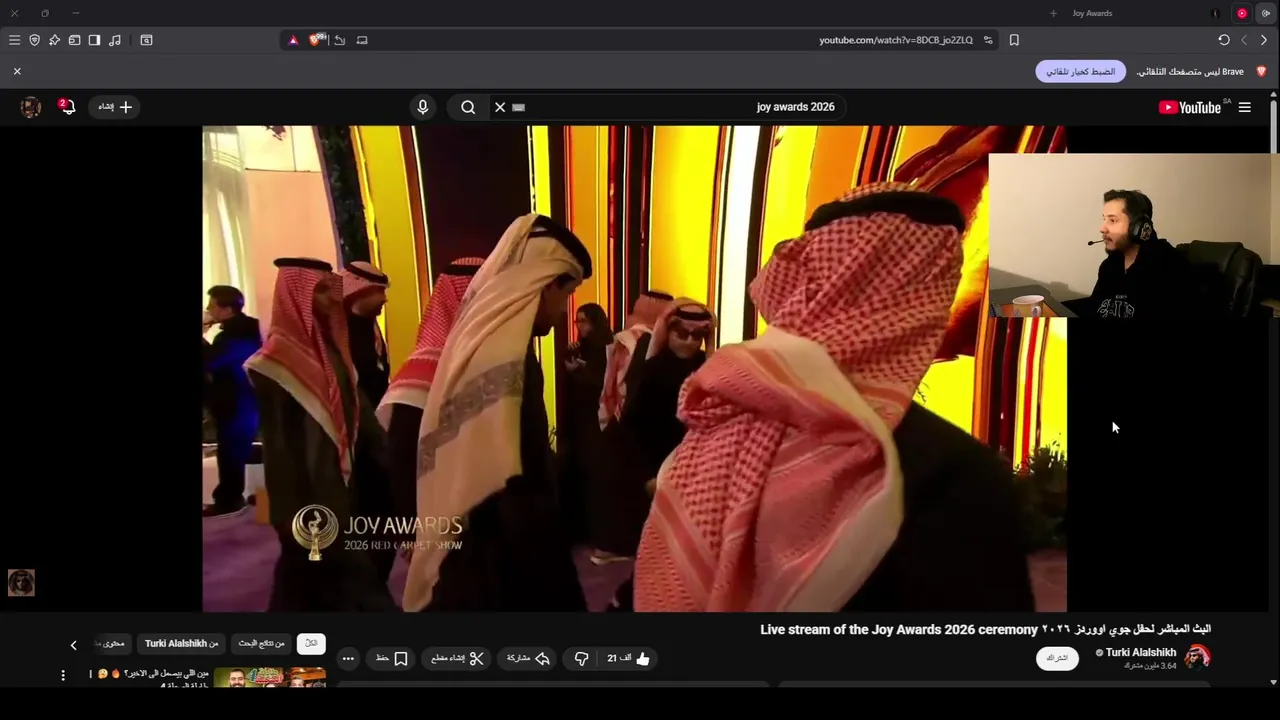Select the 'From Turki Alalshikh' chip
The height and width of the screenshot is (720, 1280).
(181, 644)
